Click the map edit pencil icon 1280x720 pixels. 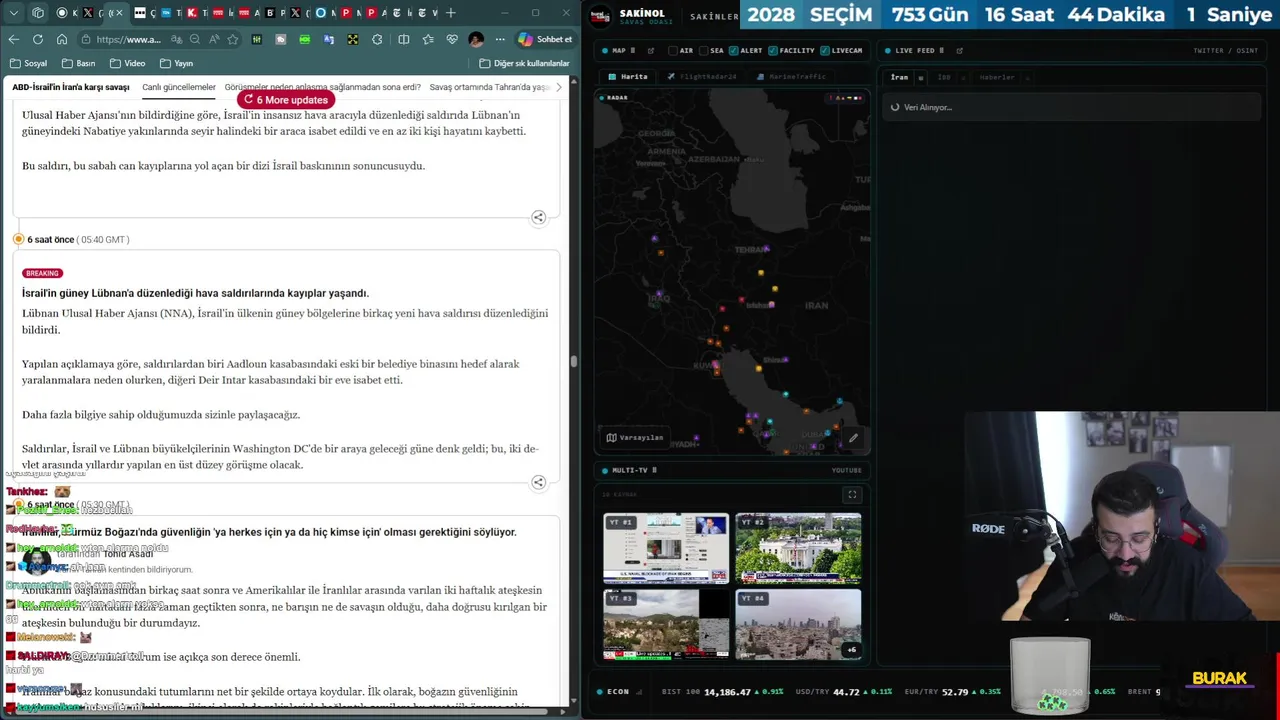(x=853, y=437)
